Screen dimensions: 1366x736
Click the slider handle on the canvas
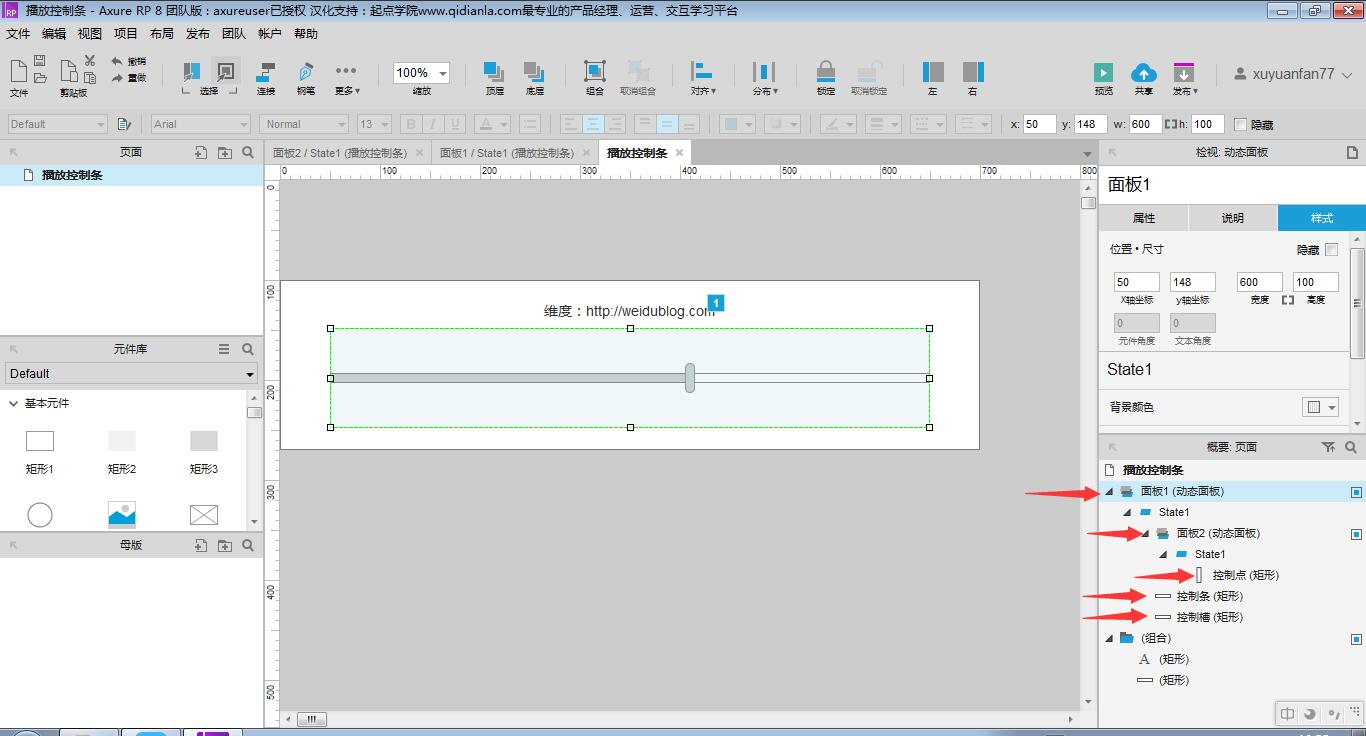690,378
